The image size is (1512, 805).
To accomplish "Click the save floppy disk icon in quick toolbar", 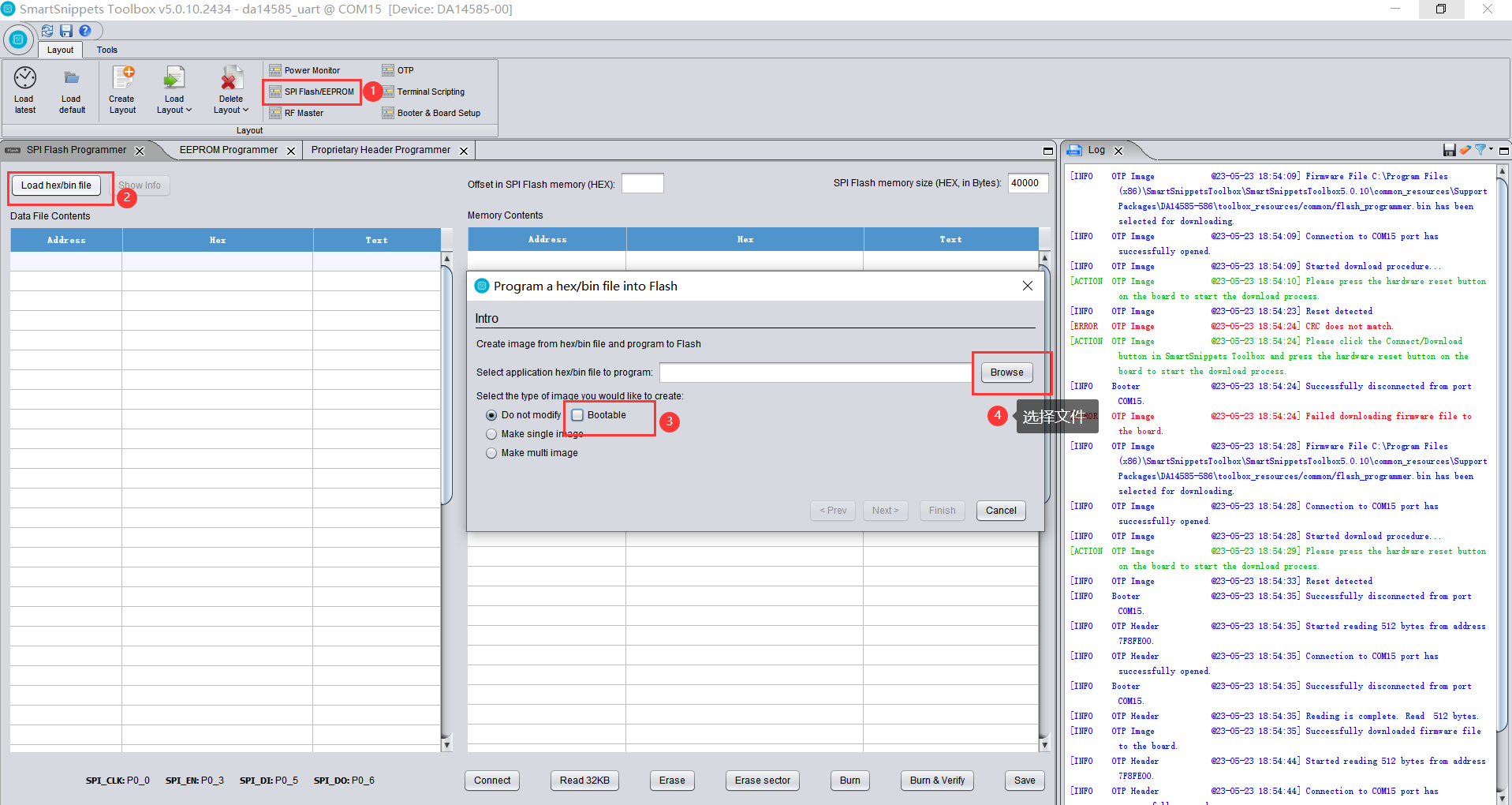I will [66, 31].
